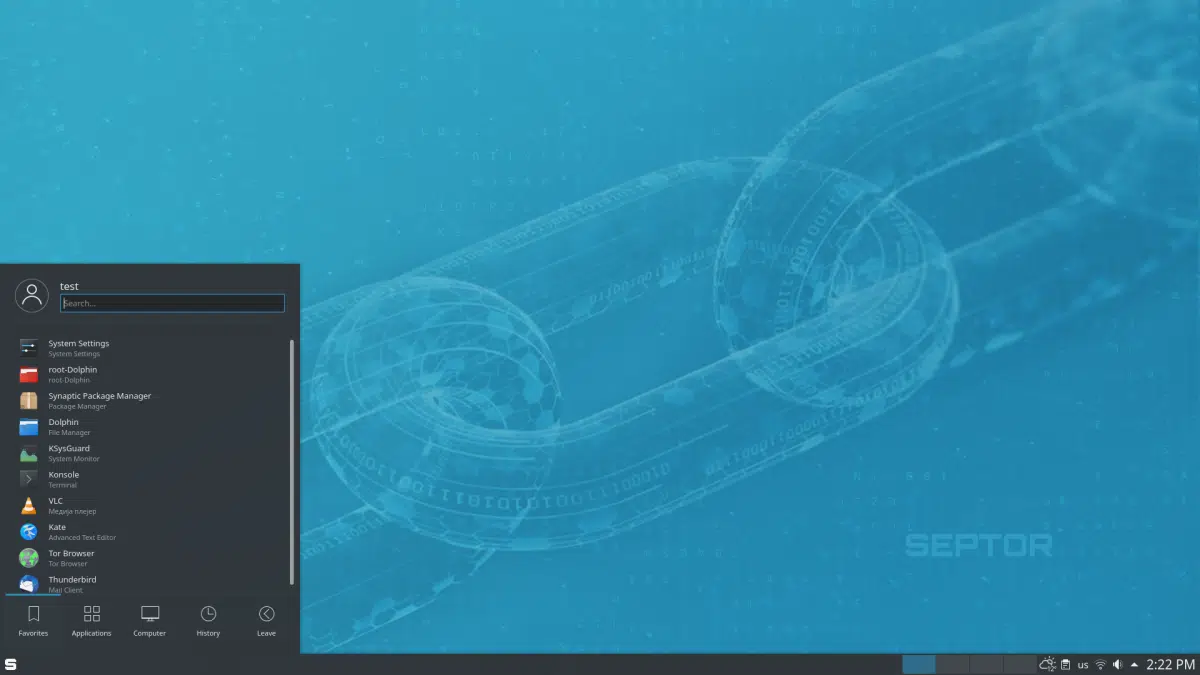Viewport: 1200px width, 675px height.
Task: Open the Wi-Fi network tray icon
Action: point(1101,664)
